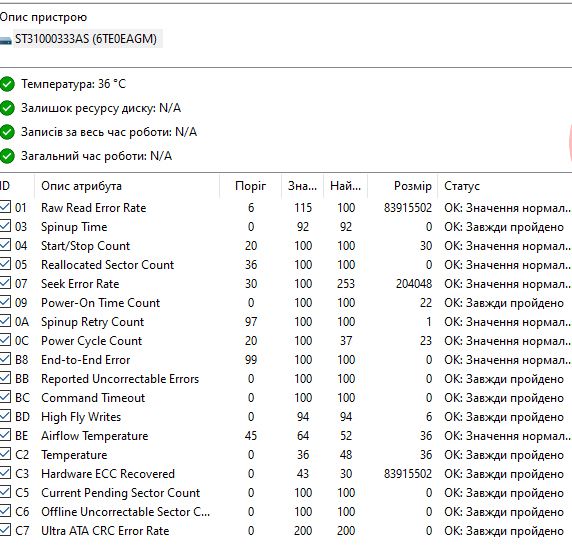Click the green check icon beside Залишок ресурсу диску

(x=7, y=108)
